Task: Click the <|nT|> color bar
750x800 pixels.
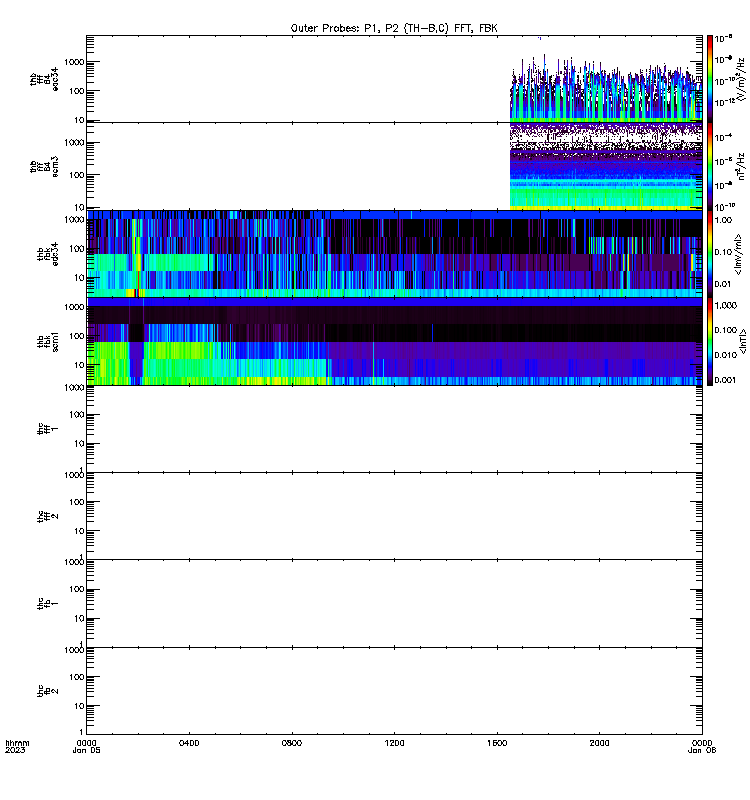Action: (710, 341)
